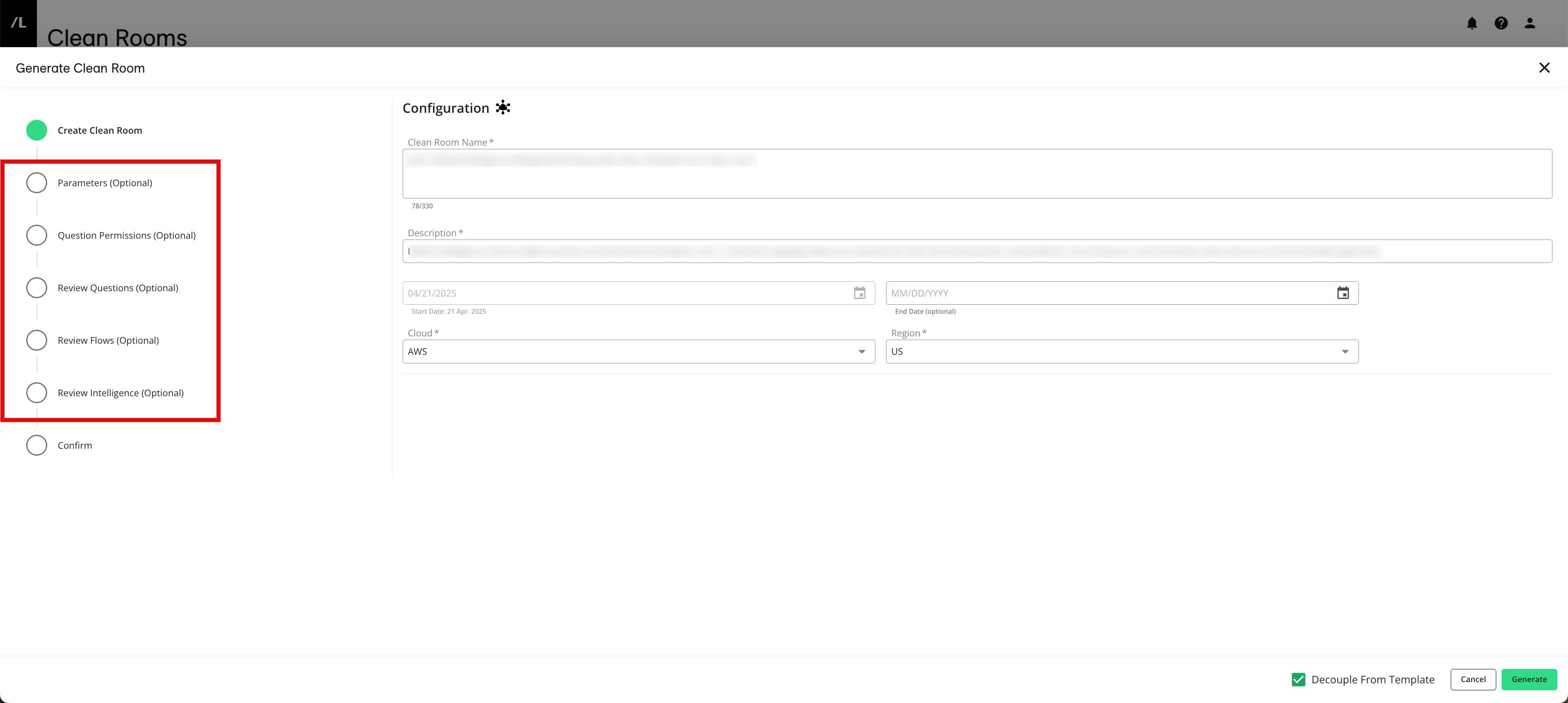Click the Generate button

click(x=1529, y=679)
